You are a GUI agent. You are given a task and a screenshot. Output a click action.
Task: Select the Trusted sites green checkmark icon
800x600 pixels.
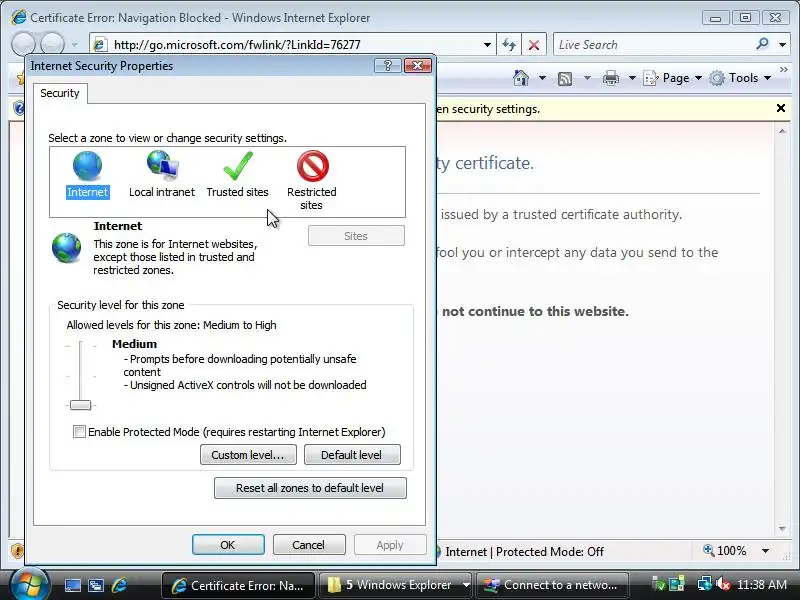click(238, 166)
